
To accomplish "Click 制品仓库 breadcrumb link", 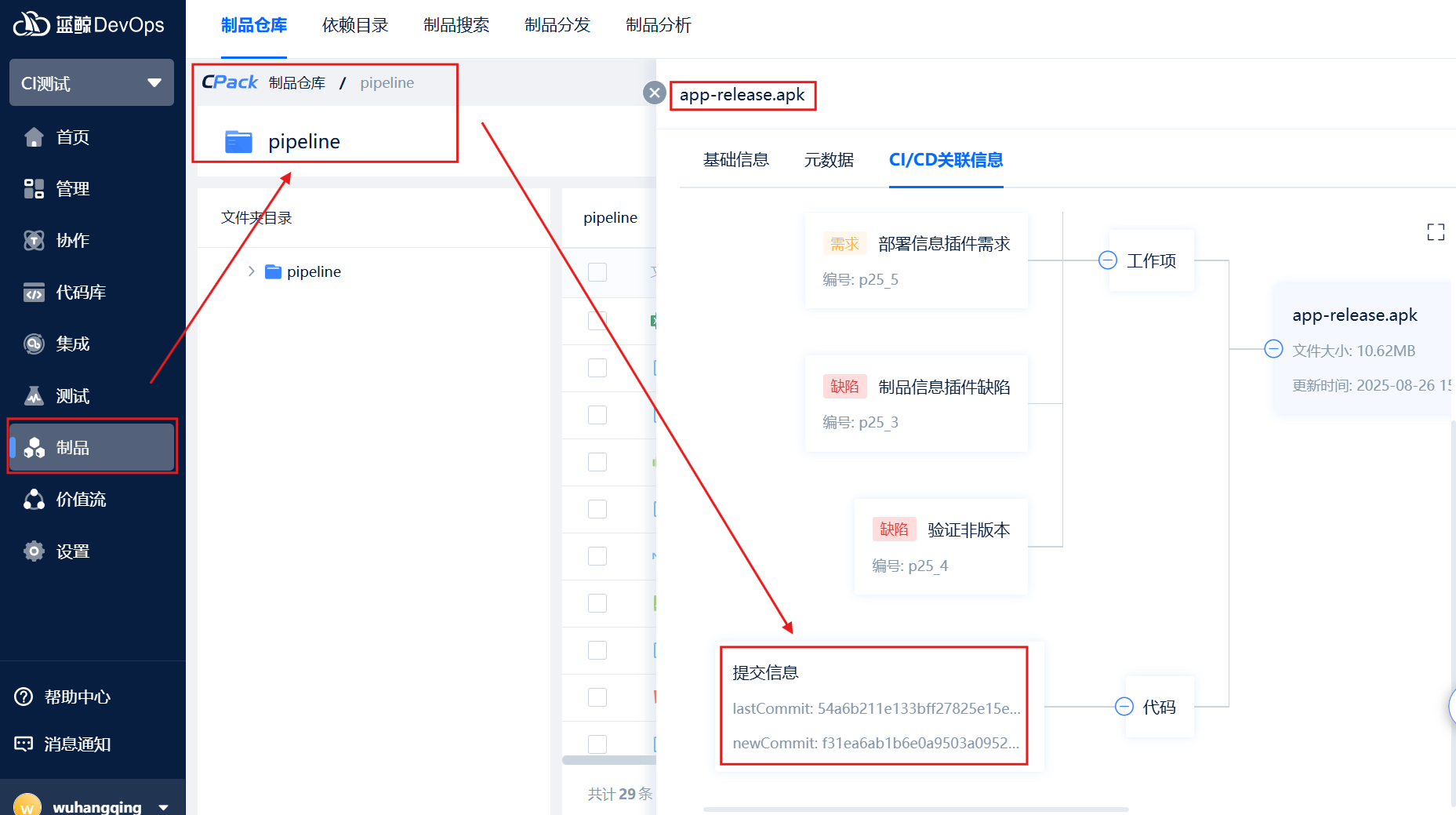I will [296, 83].
